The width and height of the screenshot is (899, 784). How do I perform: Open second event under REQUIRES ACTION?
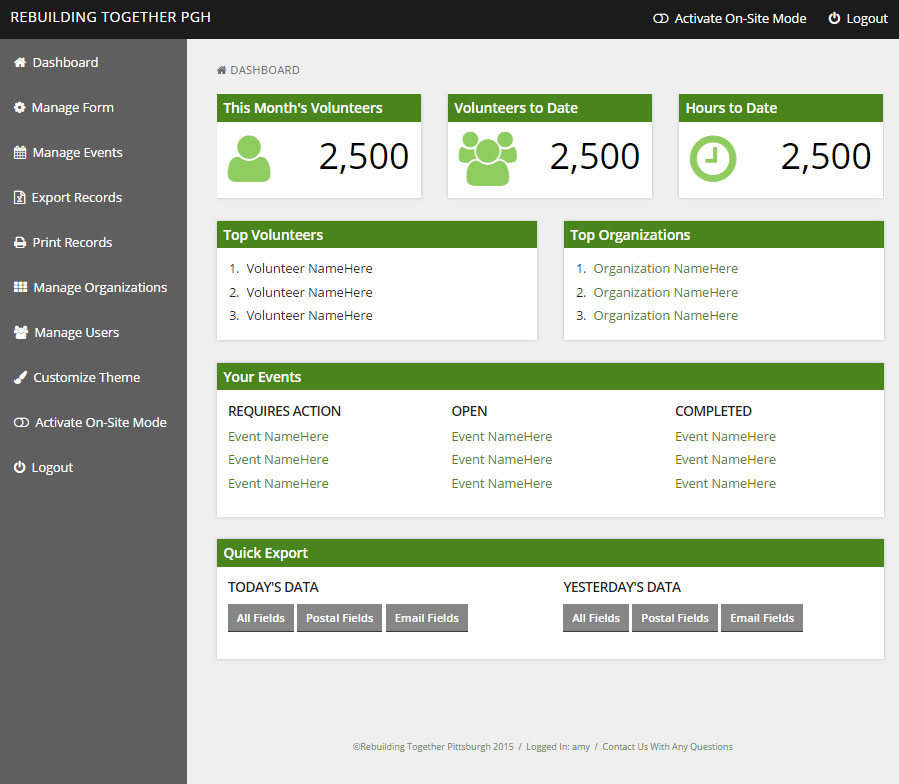[278, 459]
